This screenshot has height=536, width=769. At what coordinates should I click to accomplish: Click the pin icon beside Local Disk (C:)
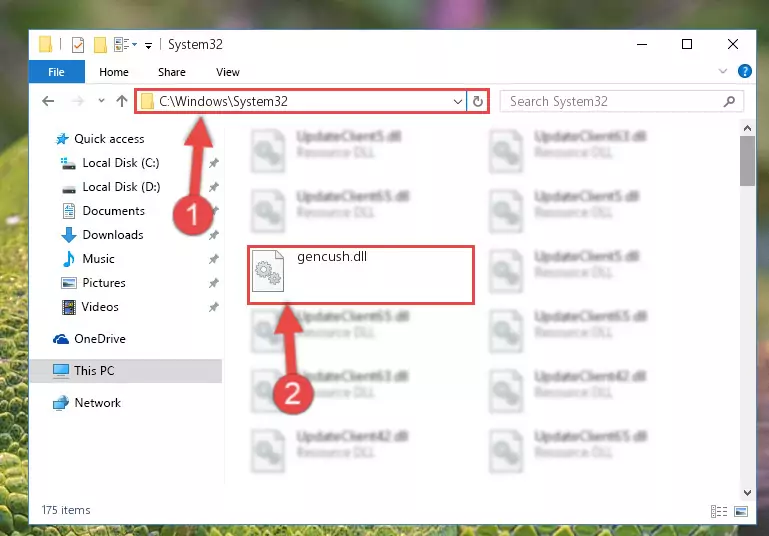214,163
